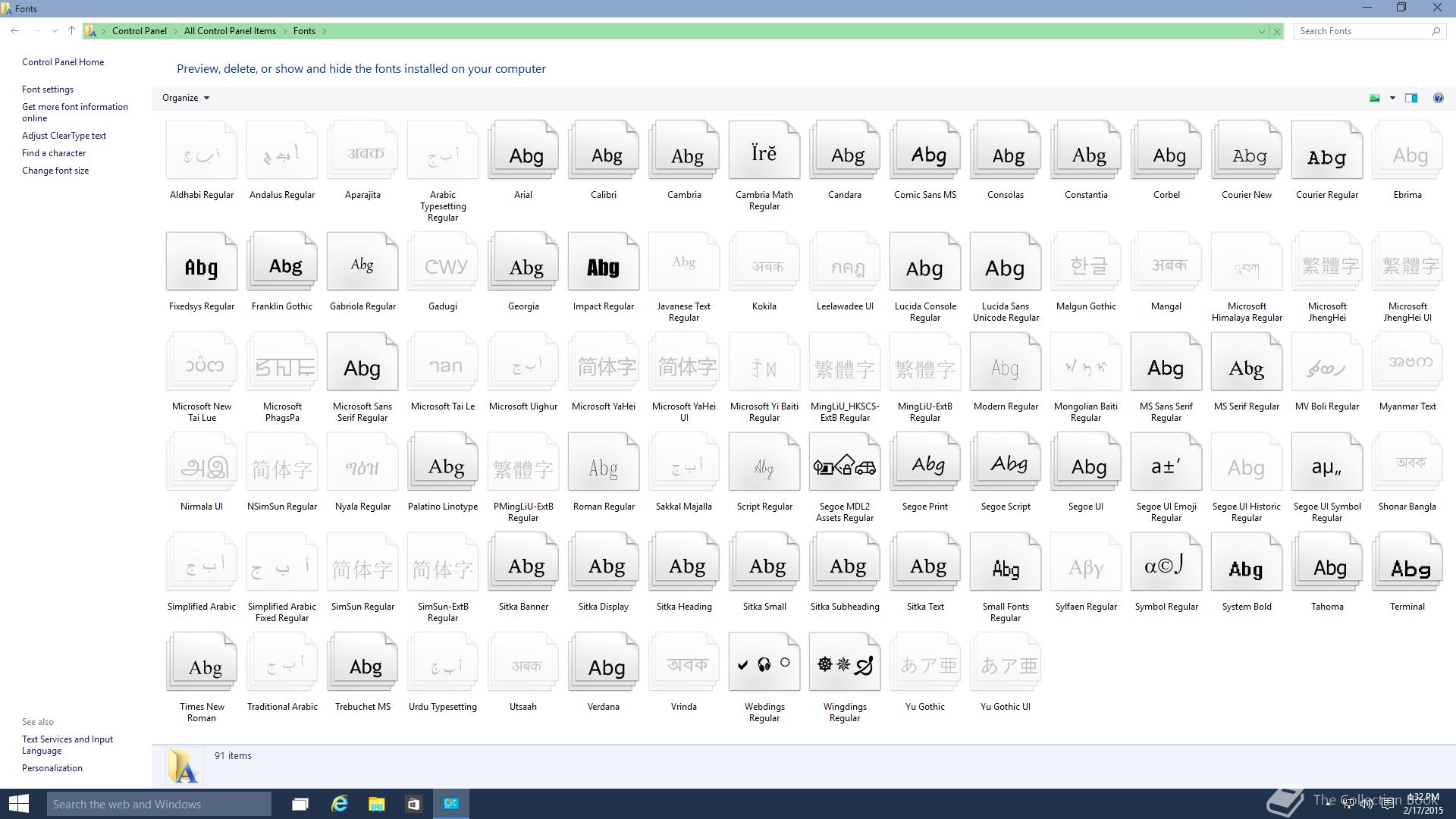Image resolution: width=1456 pixels, height=819 pixels.
Task: Select the Segoe UI Symbol Regular icon
Action: (1327, 462)
